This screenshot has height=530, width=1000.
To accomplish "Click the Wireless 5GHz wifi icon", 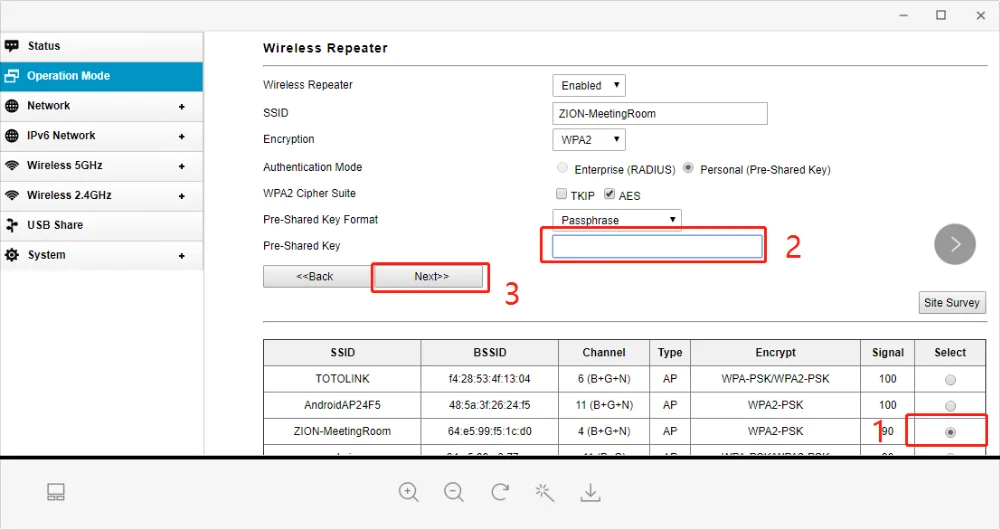I will [x=11, y=166].
